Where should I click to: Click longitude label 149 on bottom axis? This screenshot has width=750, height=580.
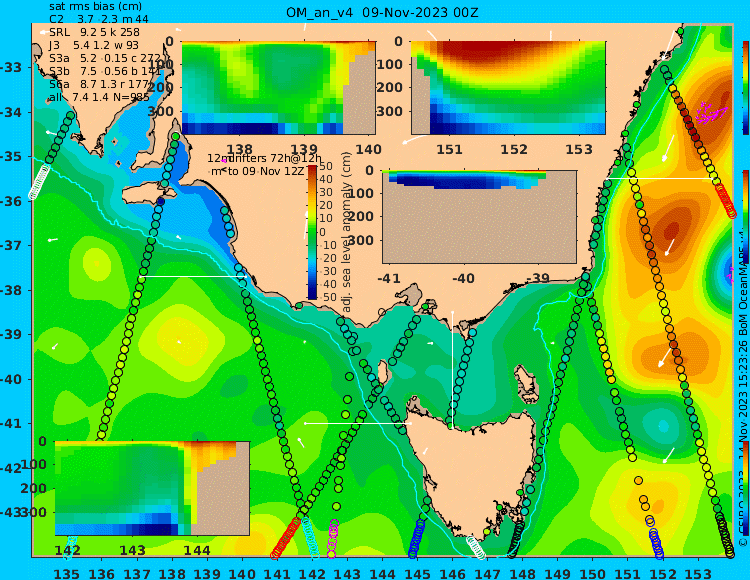point(558,573)
